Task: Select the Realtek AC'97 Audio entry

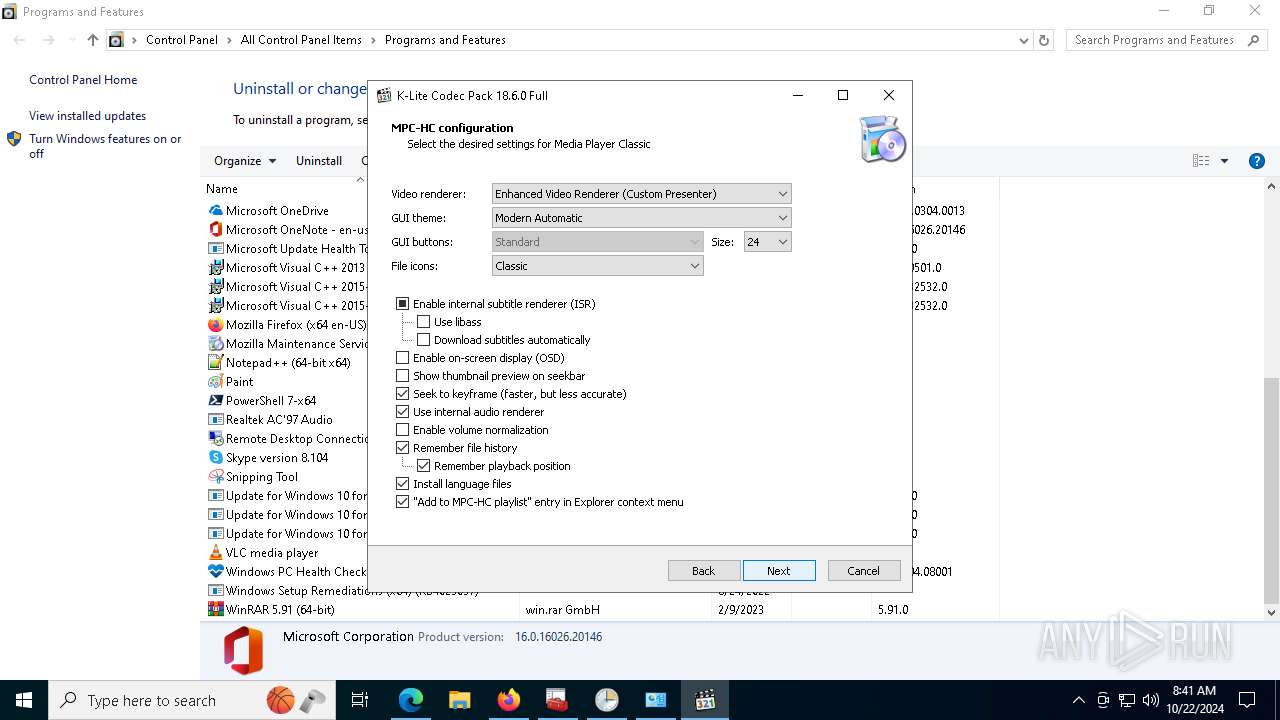Action: pos(279,420)
